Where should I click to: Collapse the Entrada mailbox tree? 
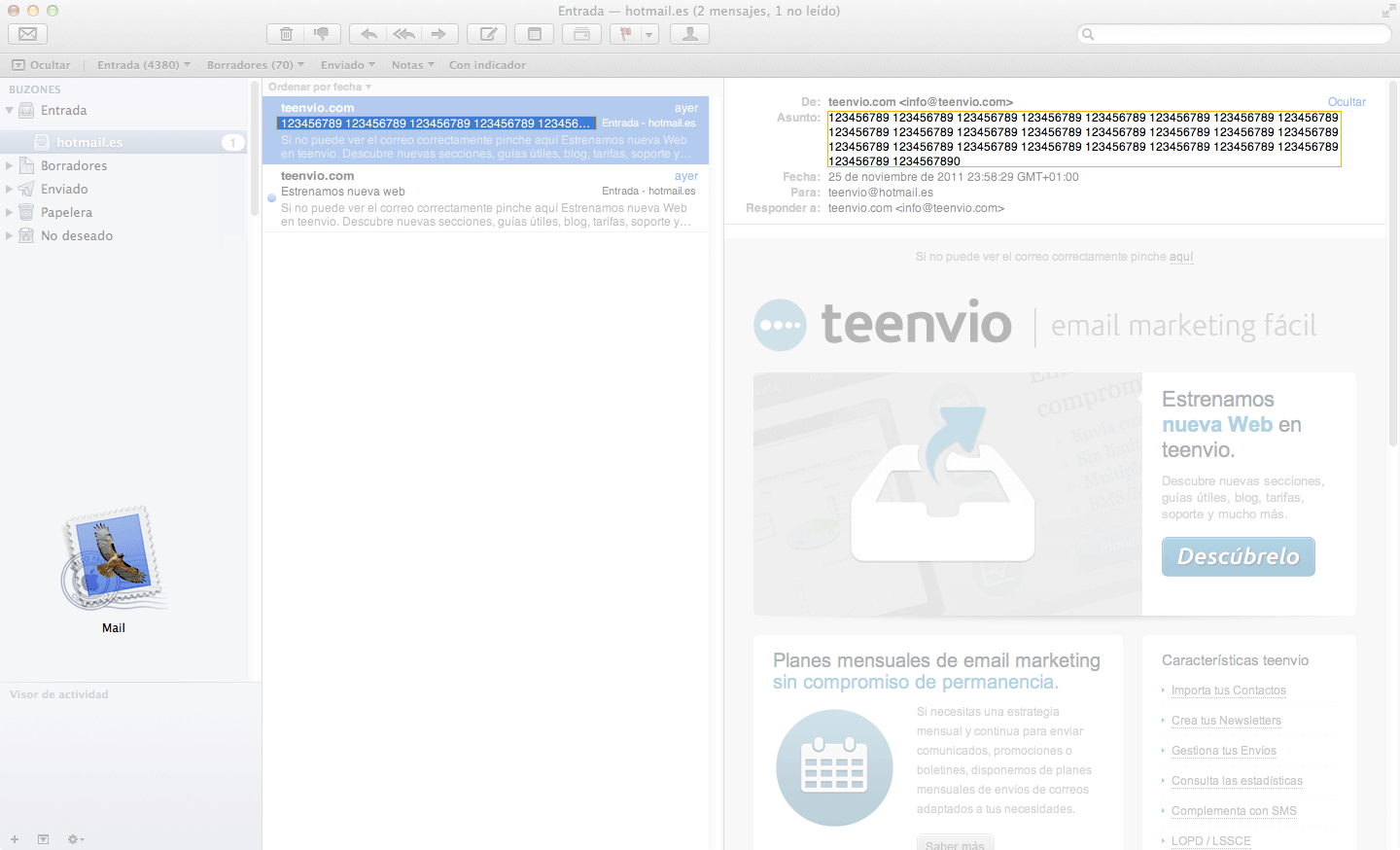(x=10, y=110)
